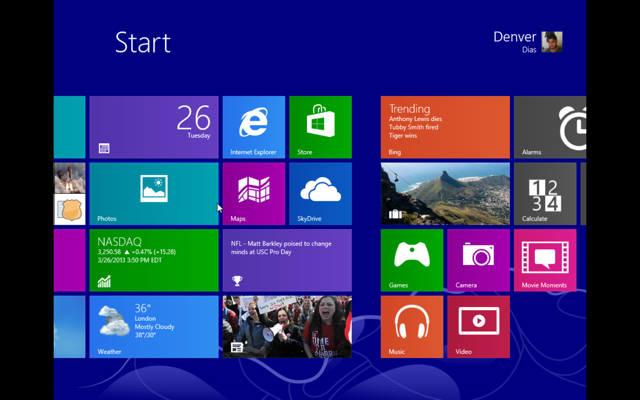Open the Photos tile
The width and height of the screenshot is (640, 400).
pos(154,193)
